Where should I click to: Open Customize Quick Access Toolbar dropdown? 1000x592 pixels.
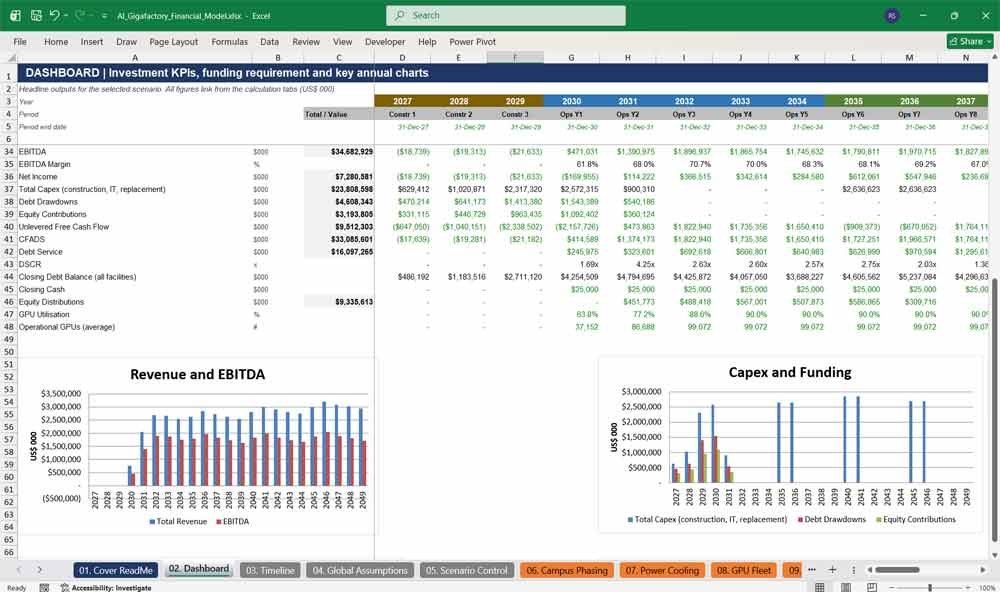point(104,16)
